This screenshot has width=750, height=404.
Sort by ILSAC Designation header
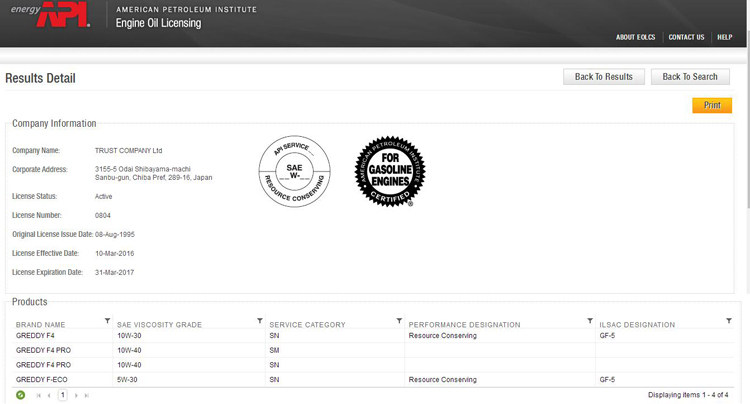[637, 325]
